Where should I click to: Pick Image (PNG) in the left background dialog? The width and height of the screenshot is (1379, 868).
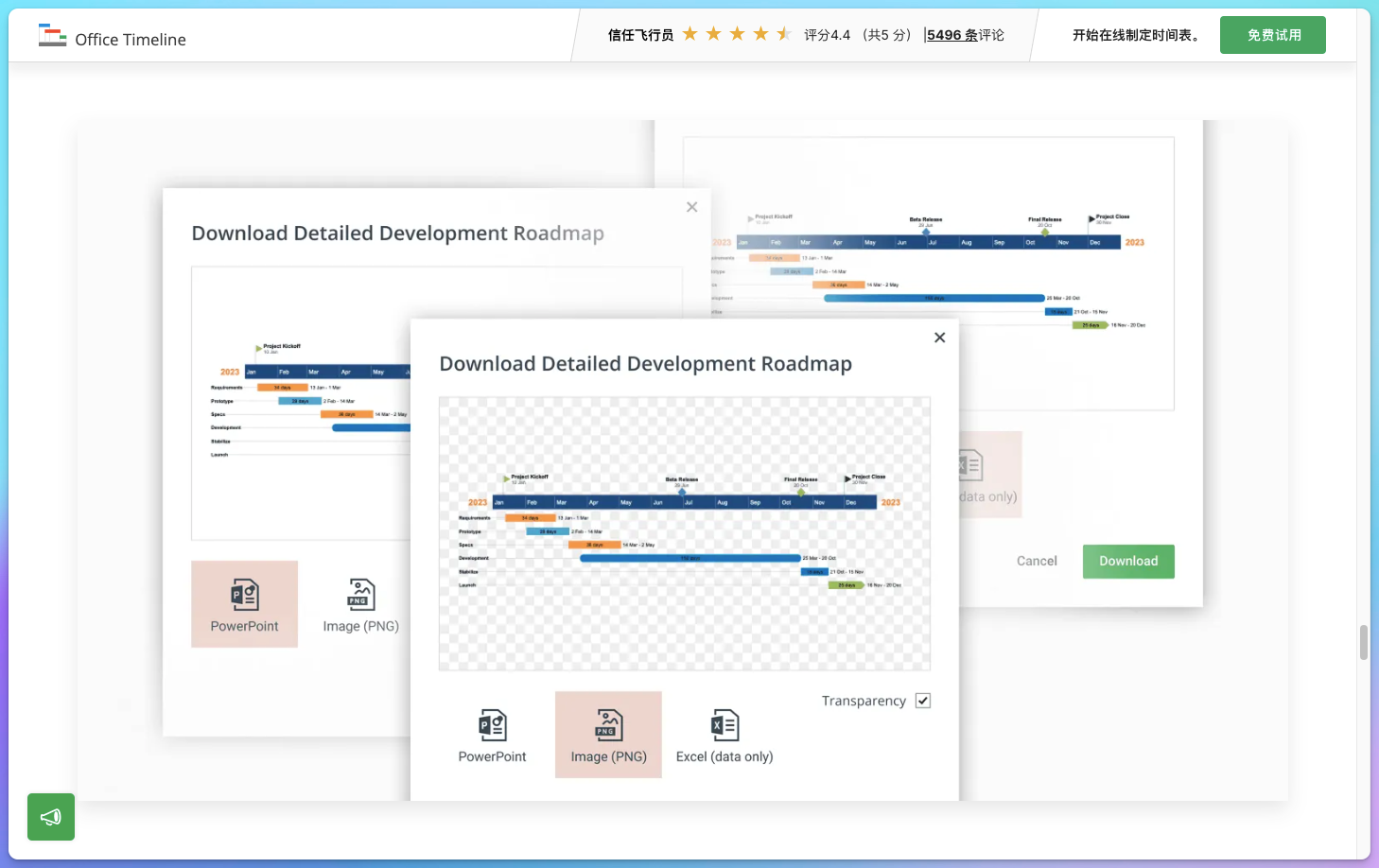(x=360, y=605)
